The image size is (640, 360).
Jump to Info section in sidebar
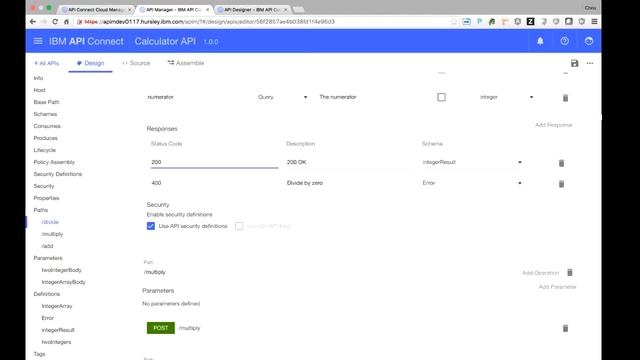point(38,78)
